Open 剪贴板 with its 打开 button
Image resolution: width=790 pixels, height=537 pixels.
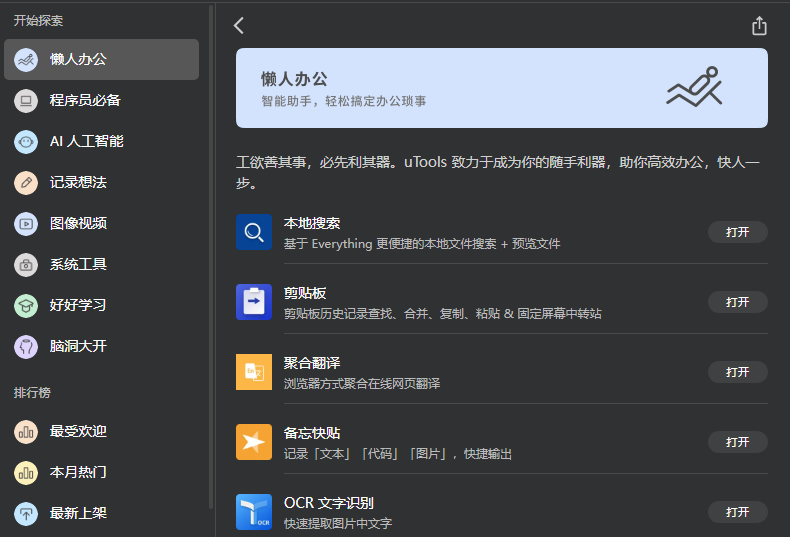click(x=738, y=302)
